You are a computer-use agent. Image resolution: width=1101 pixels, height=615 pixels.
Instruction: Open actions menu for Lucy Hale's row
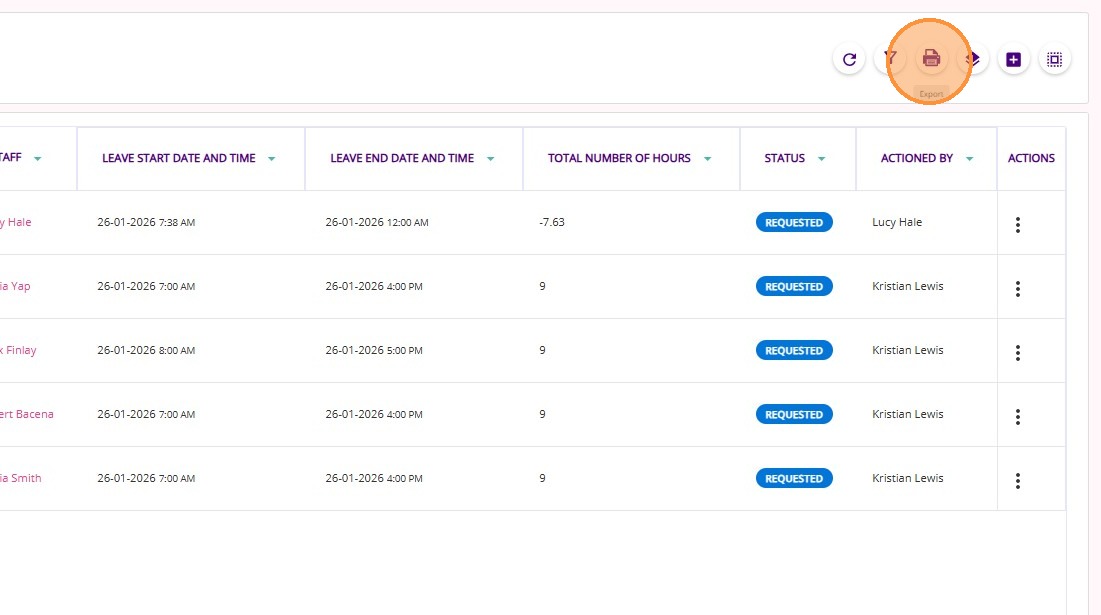click(x=1018, y=225)
